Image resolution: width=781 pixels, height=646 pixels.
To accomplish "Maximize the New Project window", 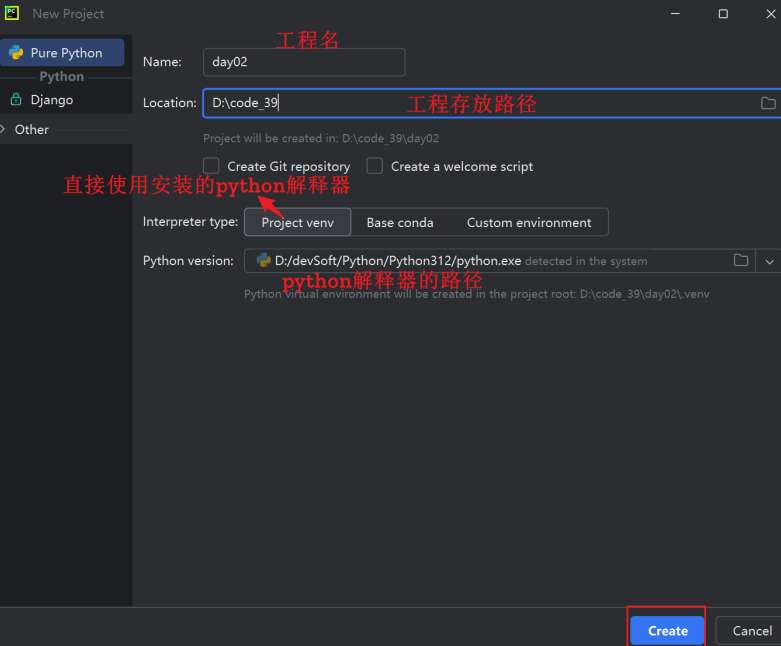I will point(723,14).
